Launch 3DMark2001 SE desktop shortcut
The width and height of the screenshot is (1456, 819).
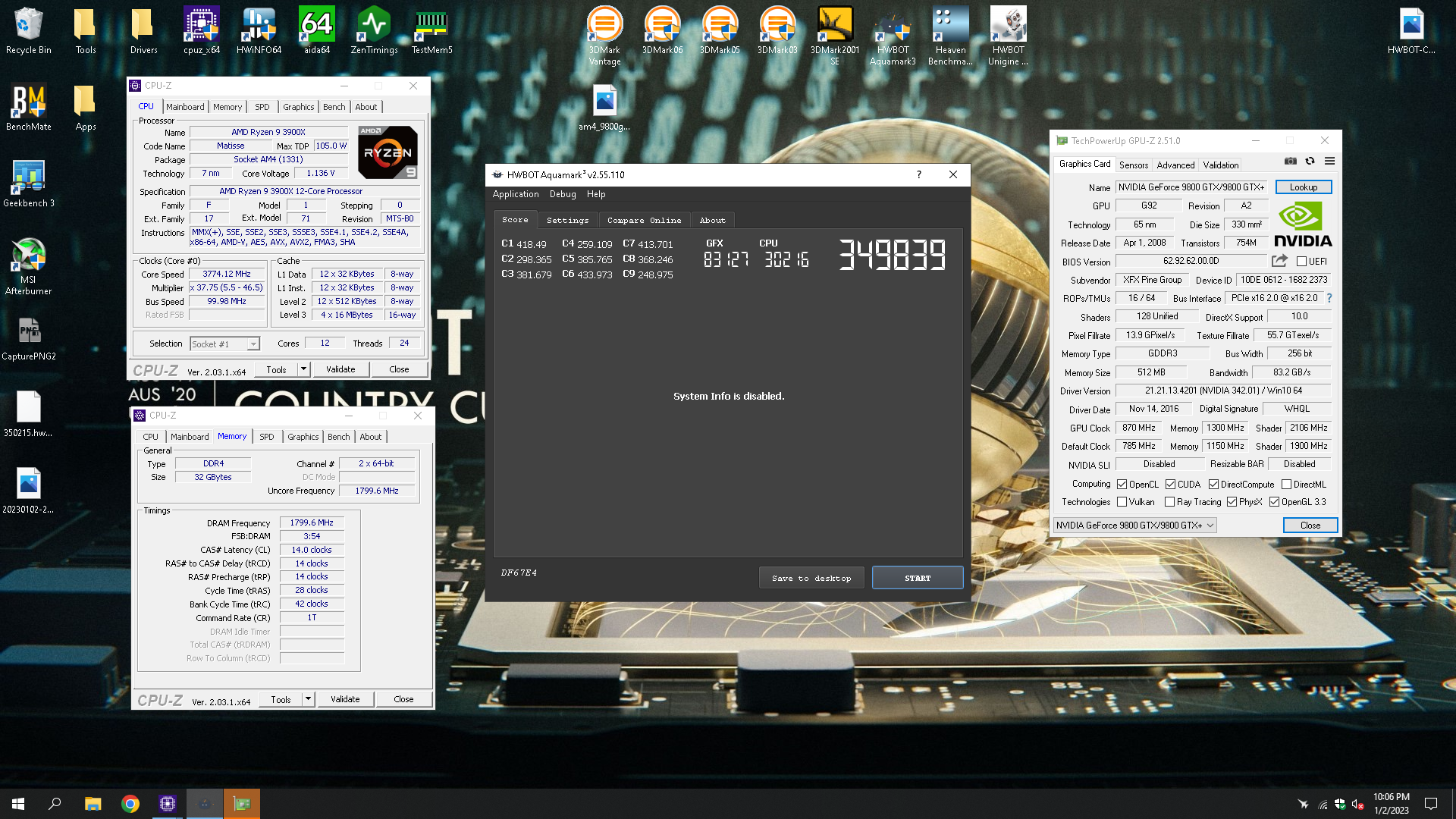pyautogui.click(x=835, y=36)
